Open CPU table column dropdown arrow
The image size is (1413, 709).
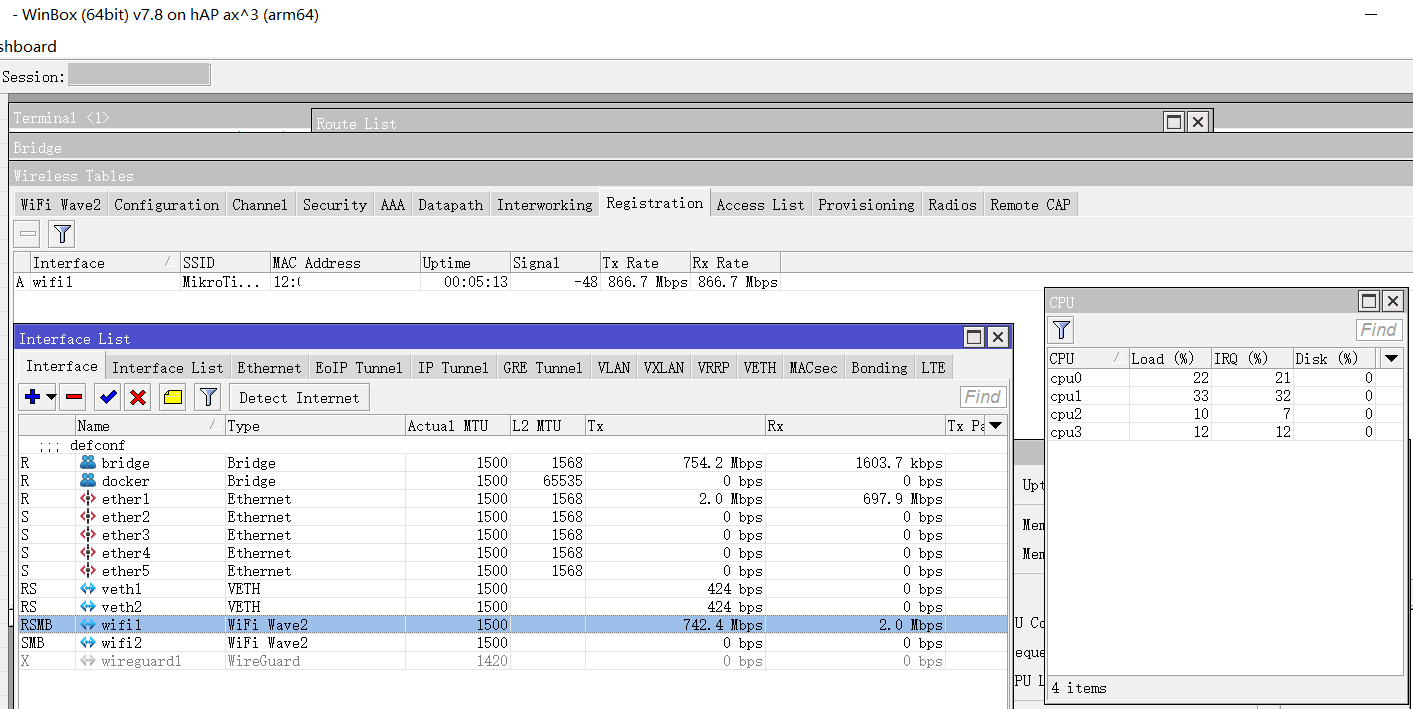pos(1391,358)
